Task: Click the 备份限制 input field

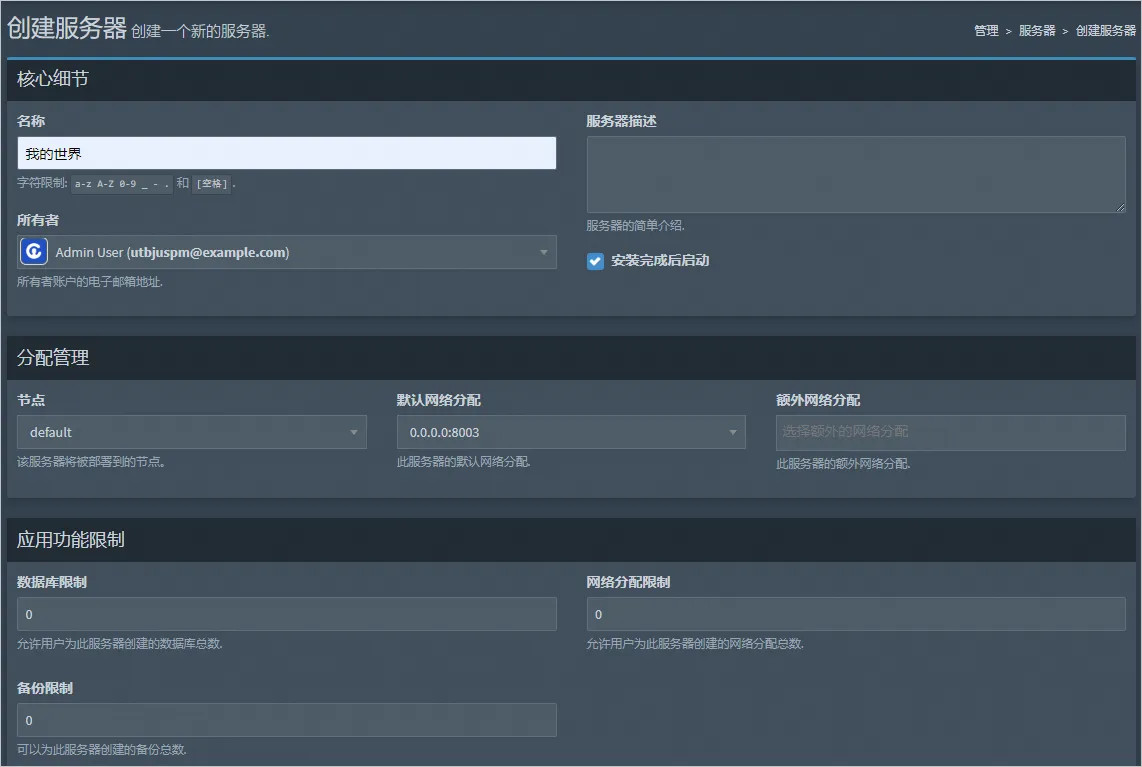Action: (x=286, y=720)
